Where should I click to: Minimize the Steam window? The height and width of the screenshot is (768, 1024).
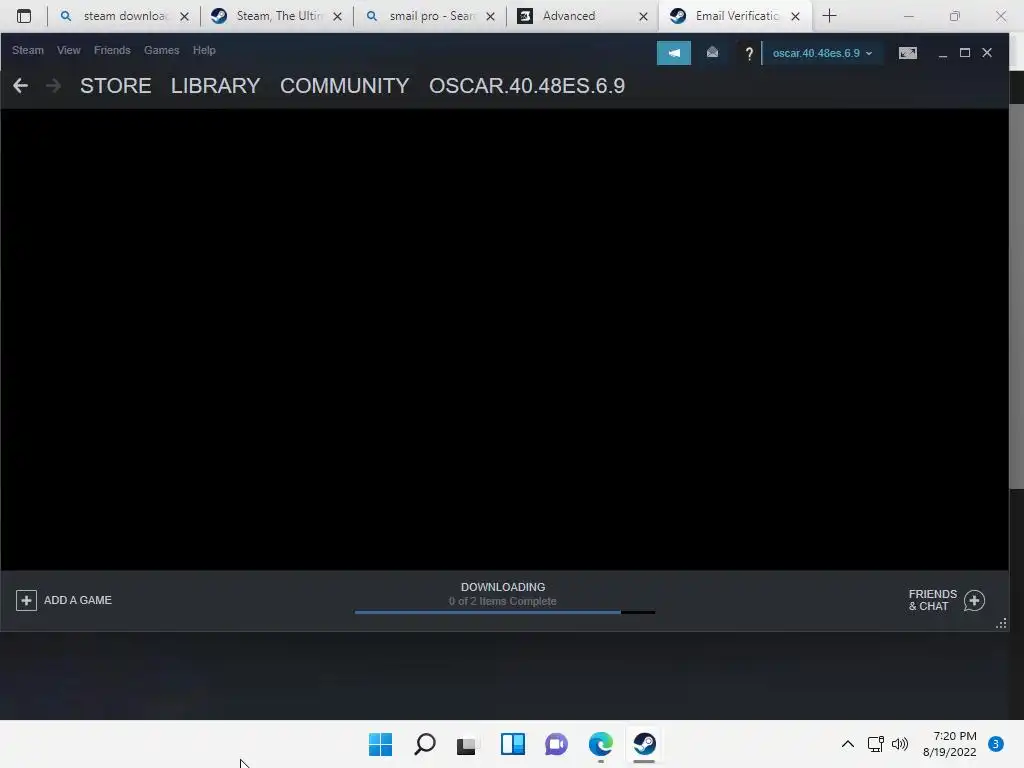click(x=942, y=54)
